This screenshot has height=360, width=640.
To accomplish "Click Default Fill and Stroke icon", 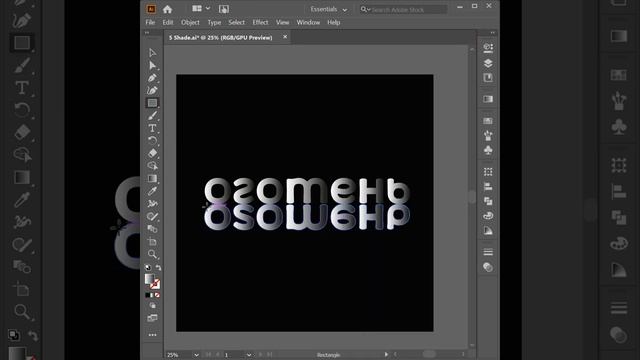I will click(x=148, y=268).
